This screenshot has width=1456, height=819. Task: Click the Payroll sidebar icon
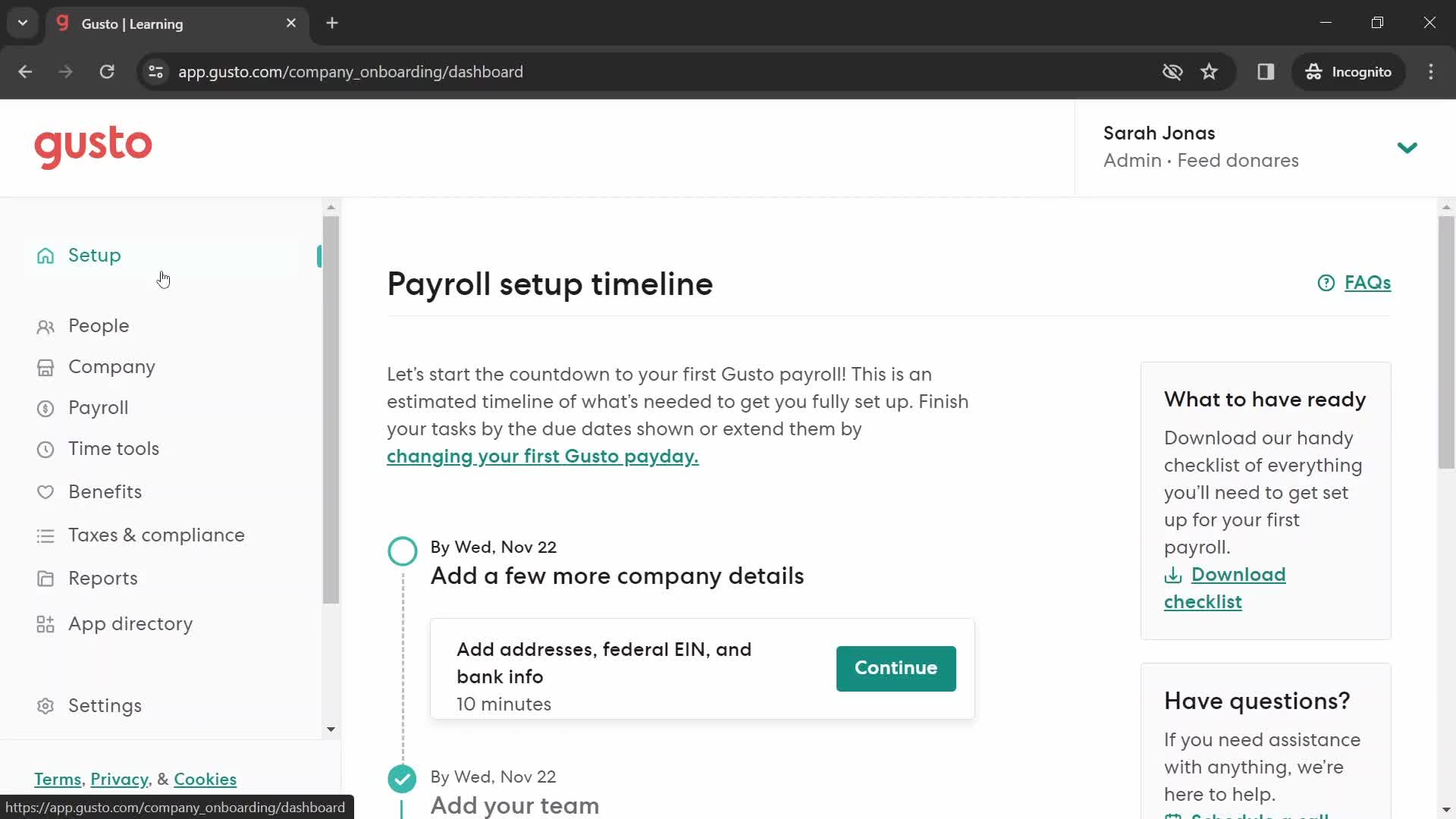click(45, 407)
